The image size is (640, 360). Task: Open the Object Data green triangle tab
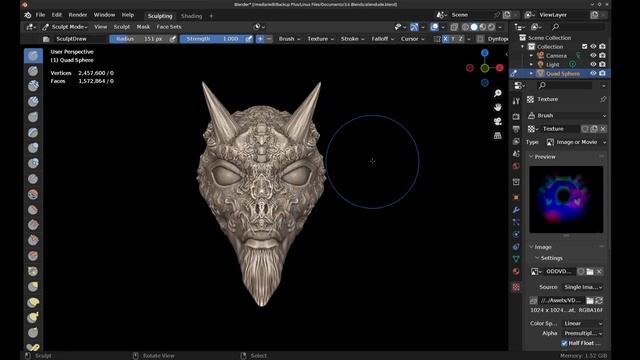point(516,259)
